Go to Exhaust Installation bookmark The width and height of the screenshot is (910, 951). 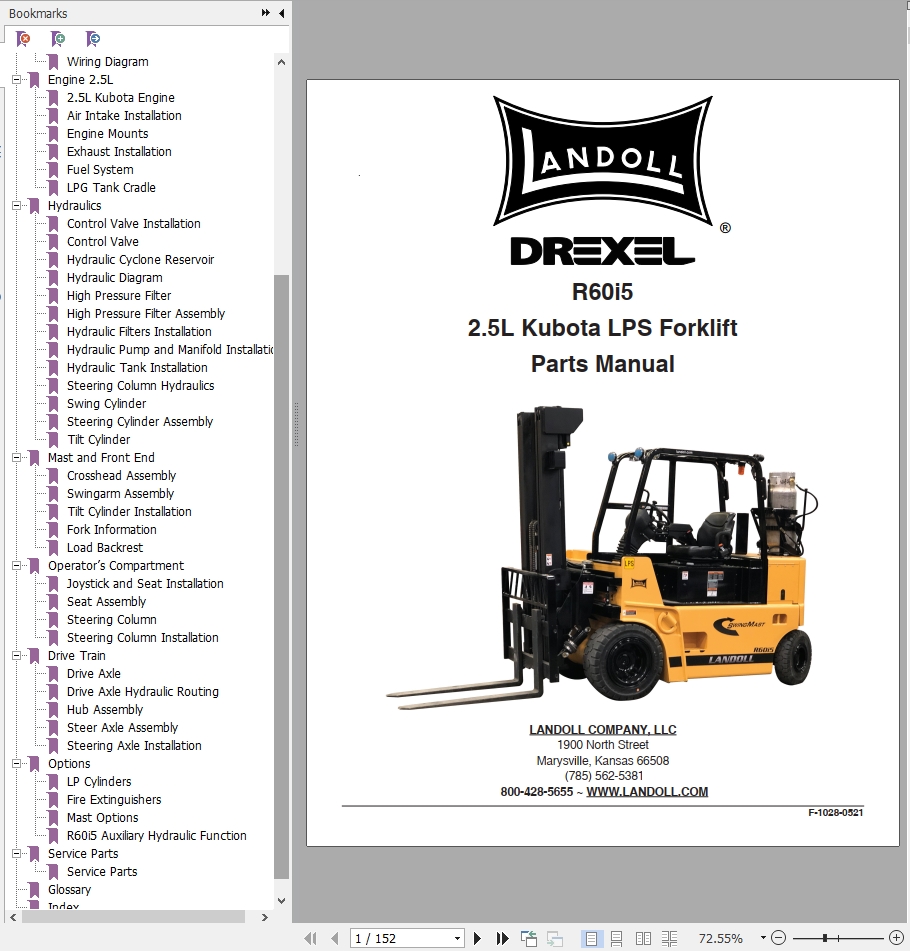point(119,152)
